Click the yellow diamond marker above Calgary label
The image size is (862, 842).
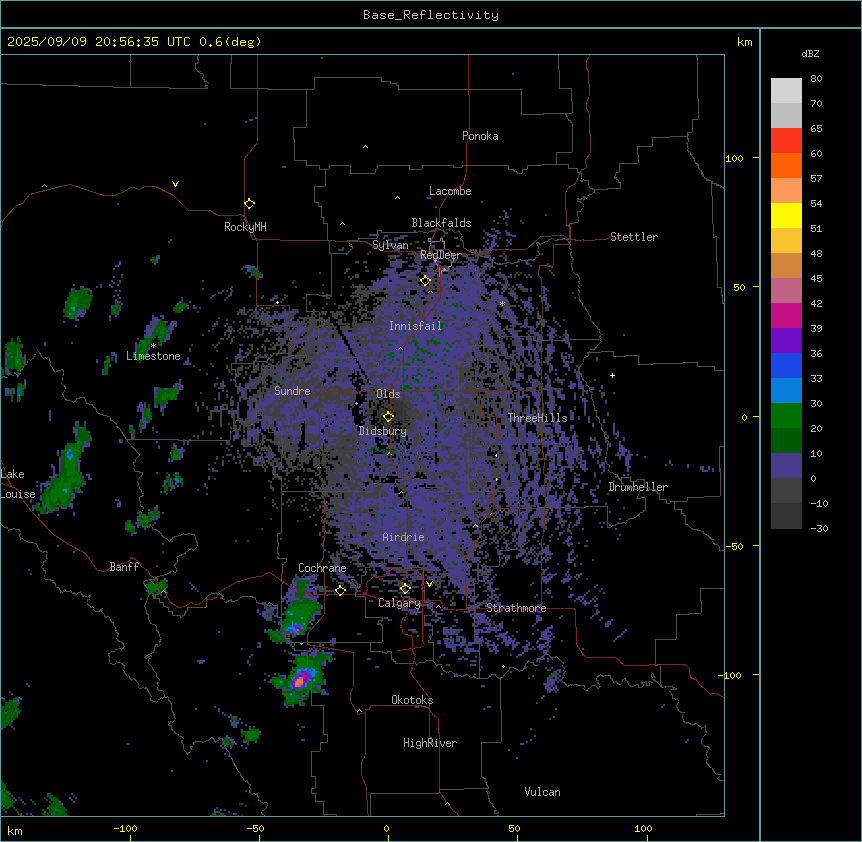(405, 589)
